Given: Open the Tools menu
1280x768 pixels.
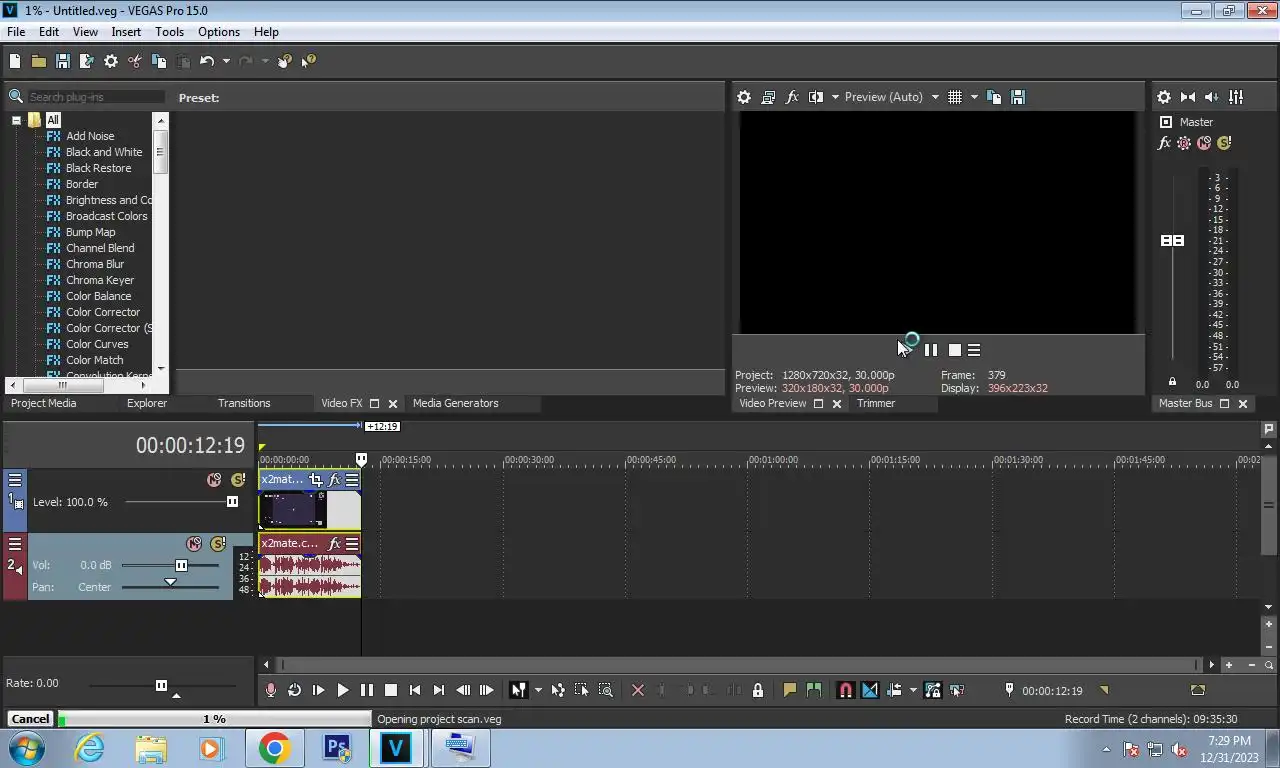Looking at the screenshot, I should 169,32.
